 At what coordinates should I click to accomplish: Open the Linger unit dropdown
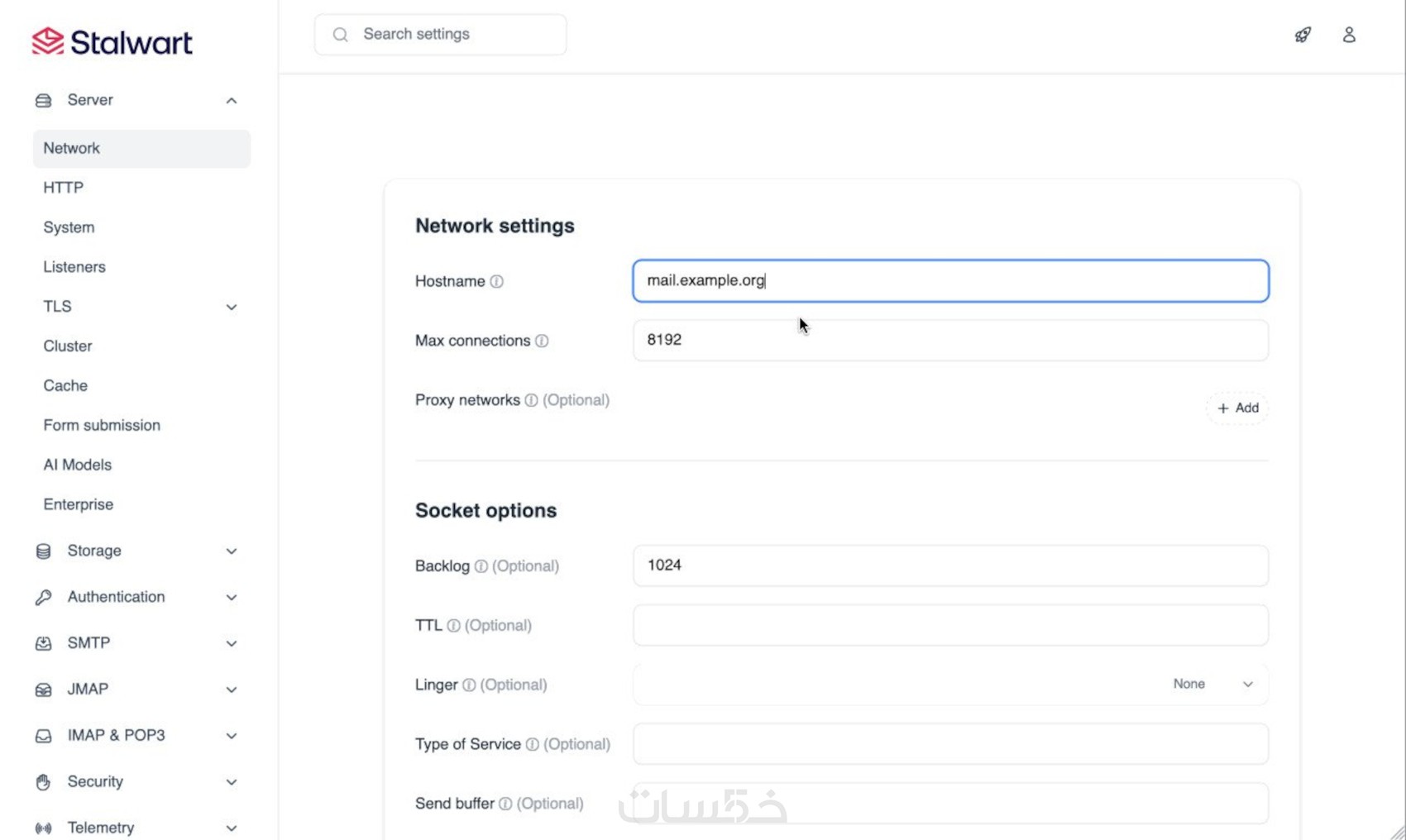pos(1212,685)
